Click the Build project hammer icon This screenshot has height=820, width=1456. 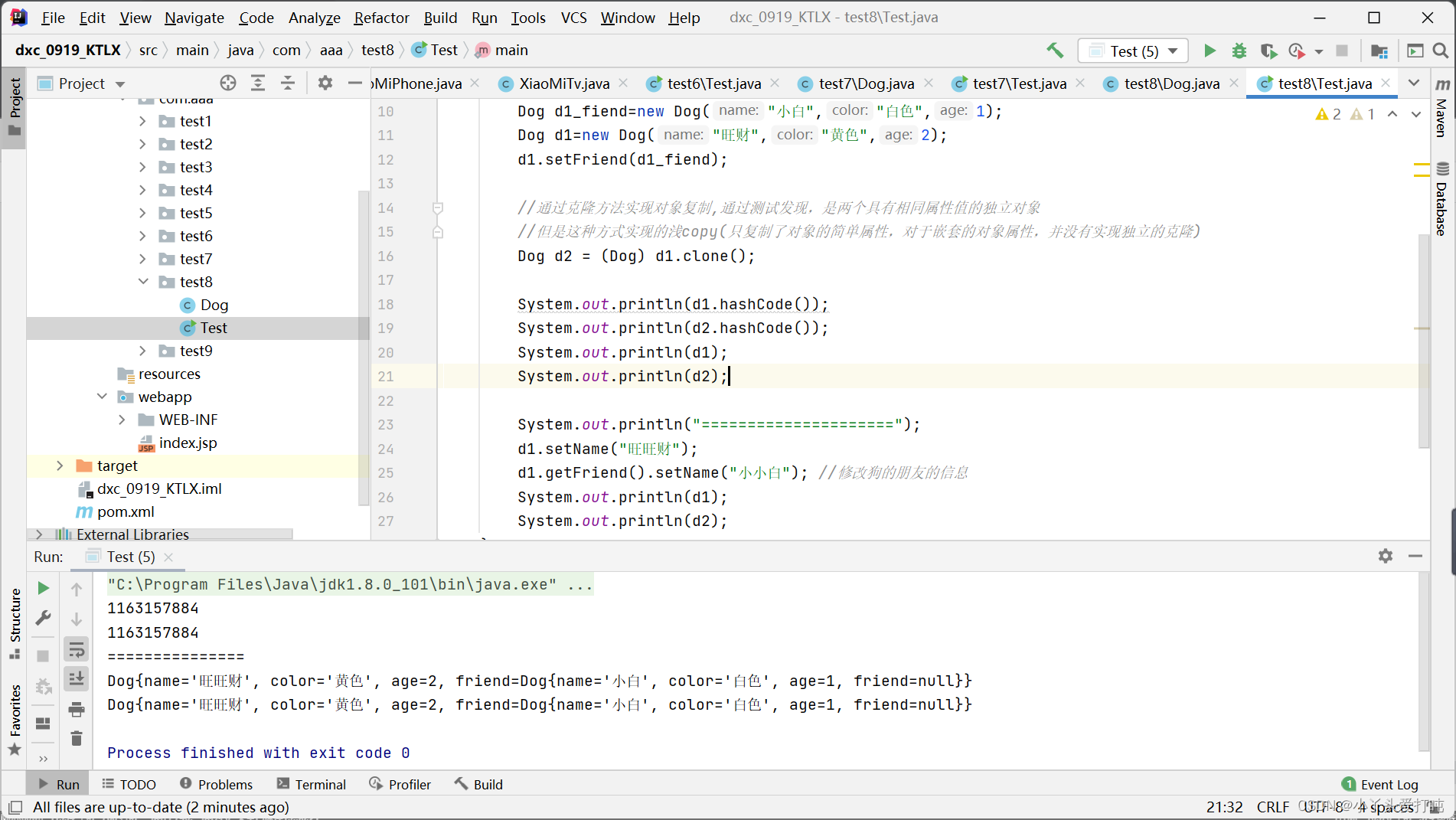[x=1055, y=51]
